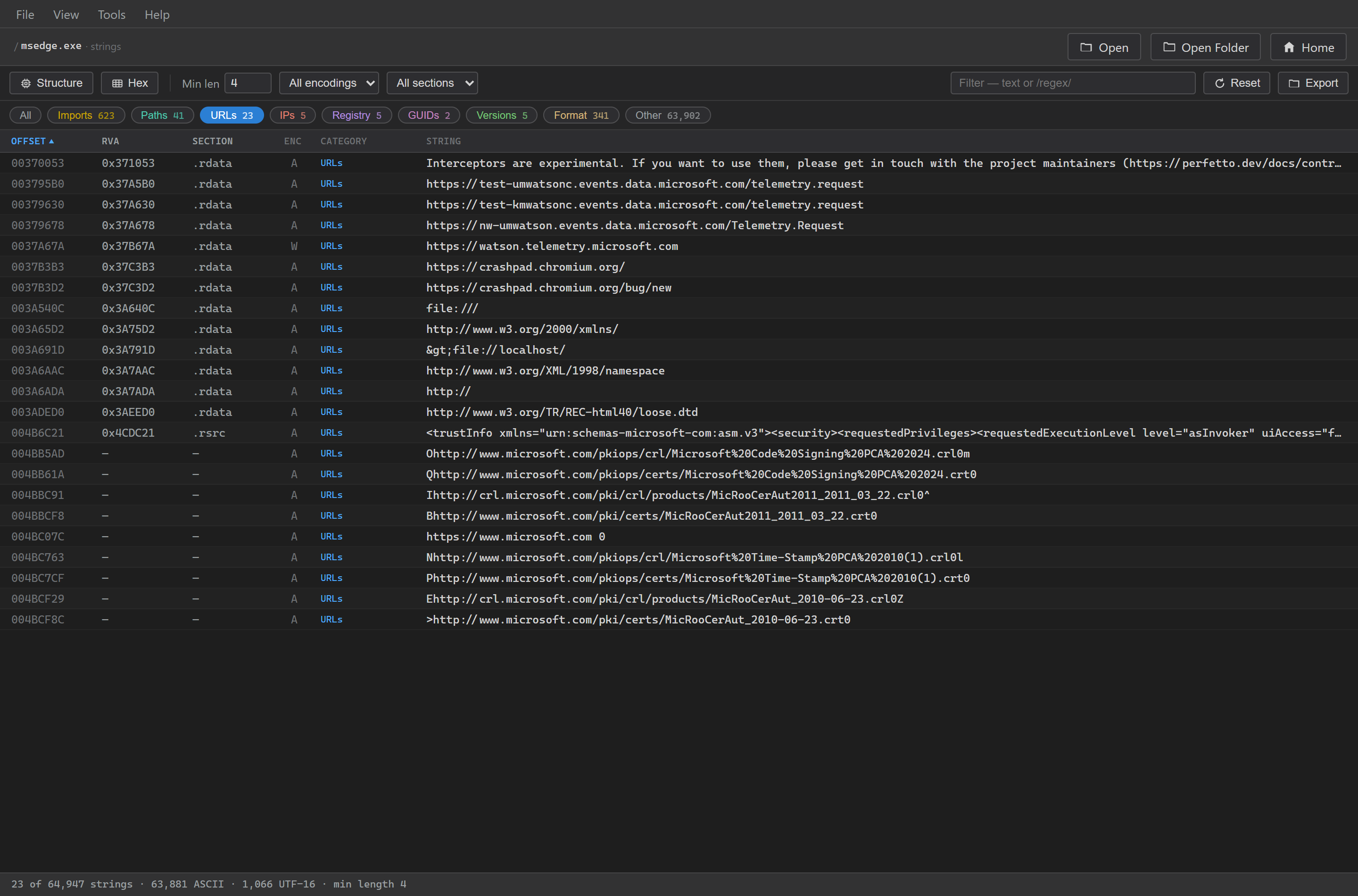The width and height of the screenshot is (1358, 896).
Task: Select the crashpad.chromium.org/bug/new row
Action: tap(679, 288)
